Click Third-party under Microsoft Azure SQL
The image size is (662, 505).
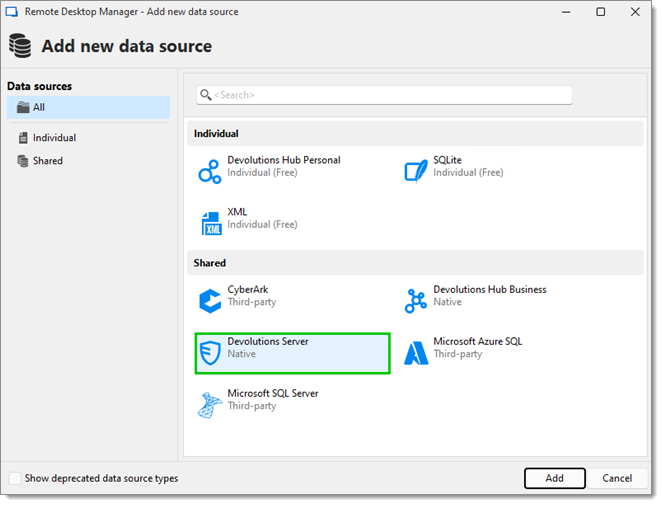457,354
